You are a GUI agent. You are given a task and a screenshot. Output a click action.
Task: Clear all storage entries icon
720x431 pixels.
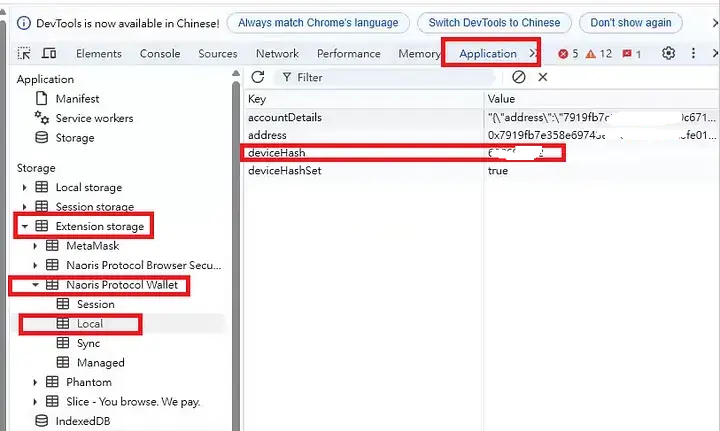(x=519, y=77)
